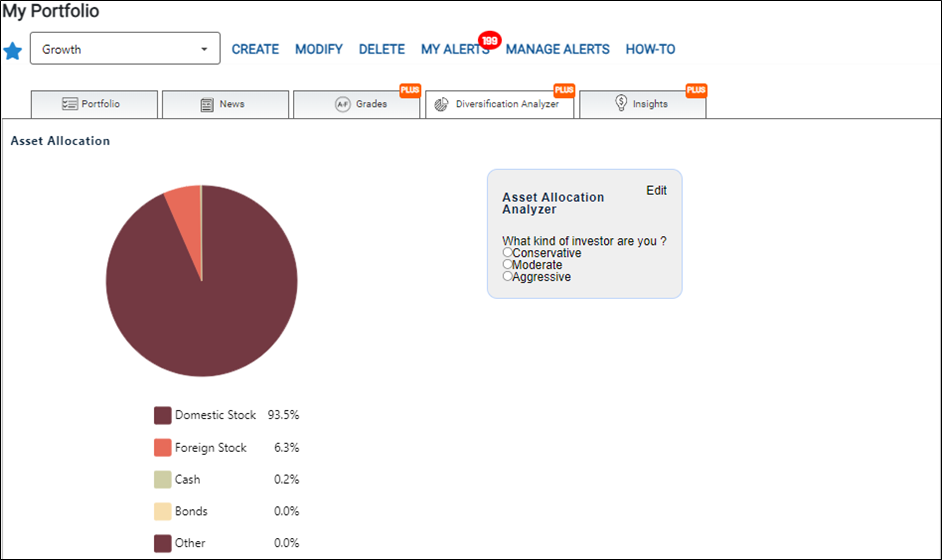Open the News tab
Image resolution: width=942 pixels, height=560 pixels.
point(225,104)
